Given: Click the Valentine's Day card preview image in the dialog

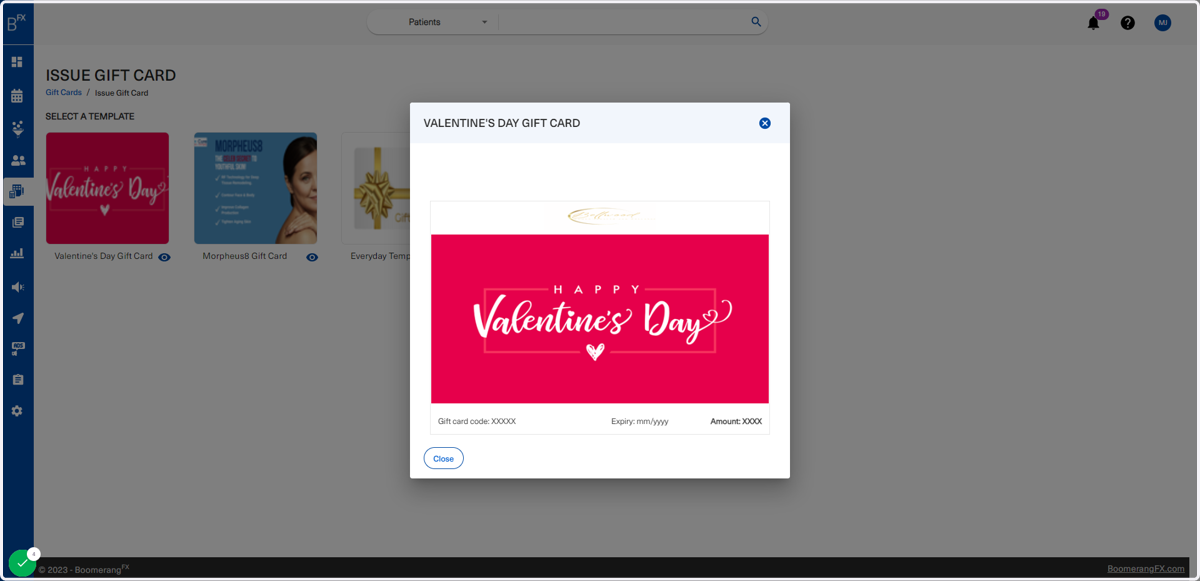Looking at the screenshot, I should pos(600,319).
